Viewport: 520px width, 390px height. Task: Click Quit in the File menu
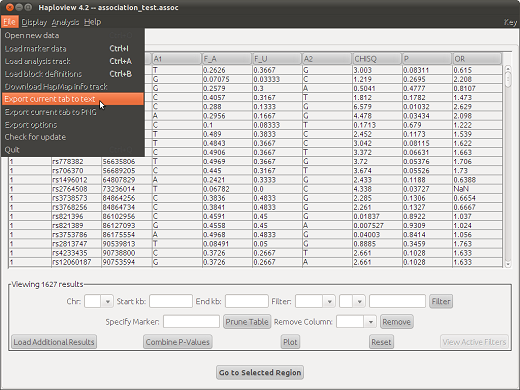pyautogui.click(x=73, y=150)
